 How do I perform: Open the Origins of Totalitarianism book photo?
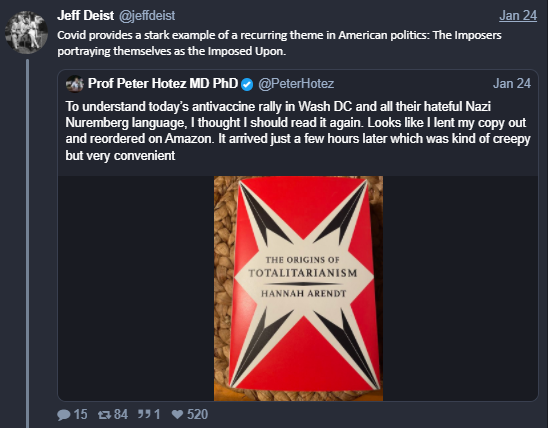click(x=298, y=288)
